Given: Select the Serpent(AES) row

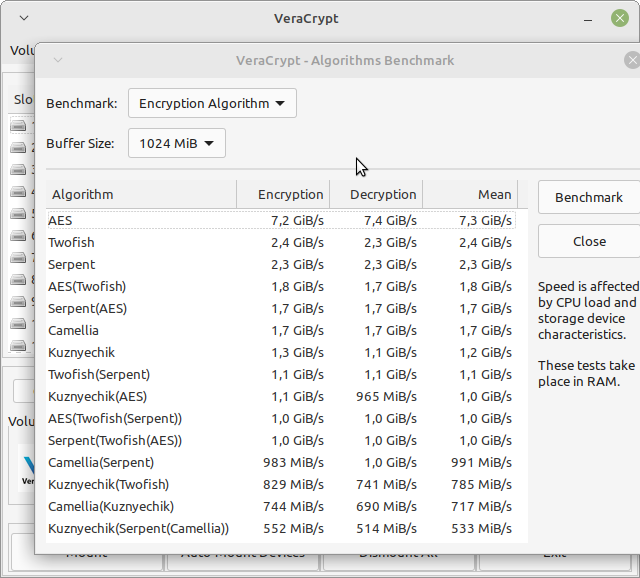Looking at the screenshot, I should tap(282, 309).
